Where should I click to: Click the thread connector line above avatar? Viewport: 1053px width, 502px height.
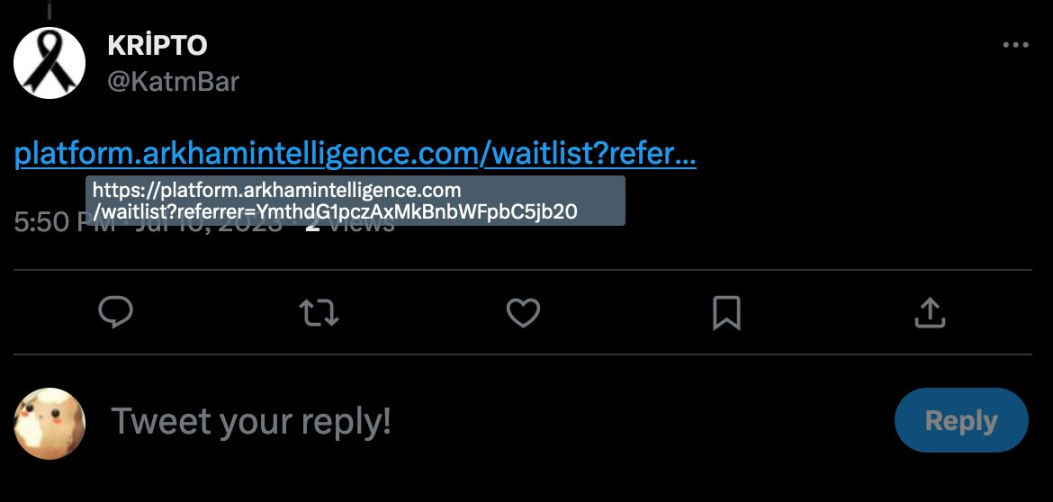pyautogui.click(x=49, y=10)
